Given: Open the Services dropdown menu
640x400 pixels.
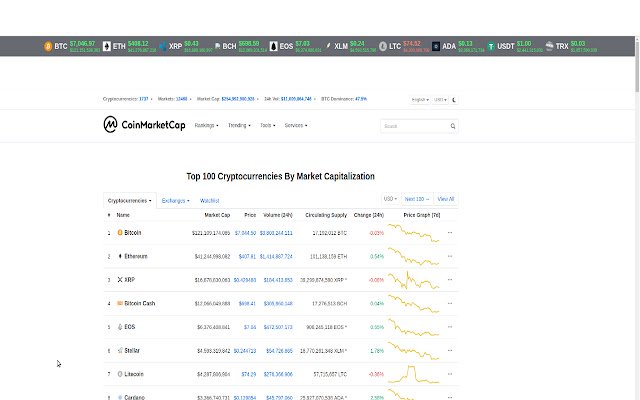Looking at the screenshot, I should coord(296,125).
